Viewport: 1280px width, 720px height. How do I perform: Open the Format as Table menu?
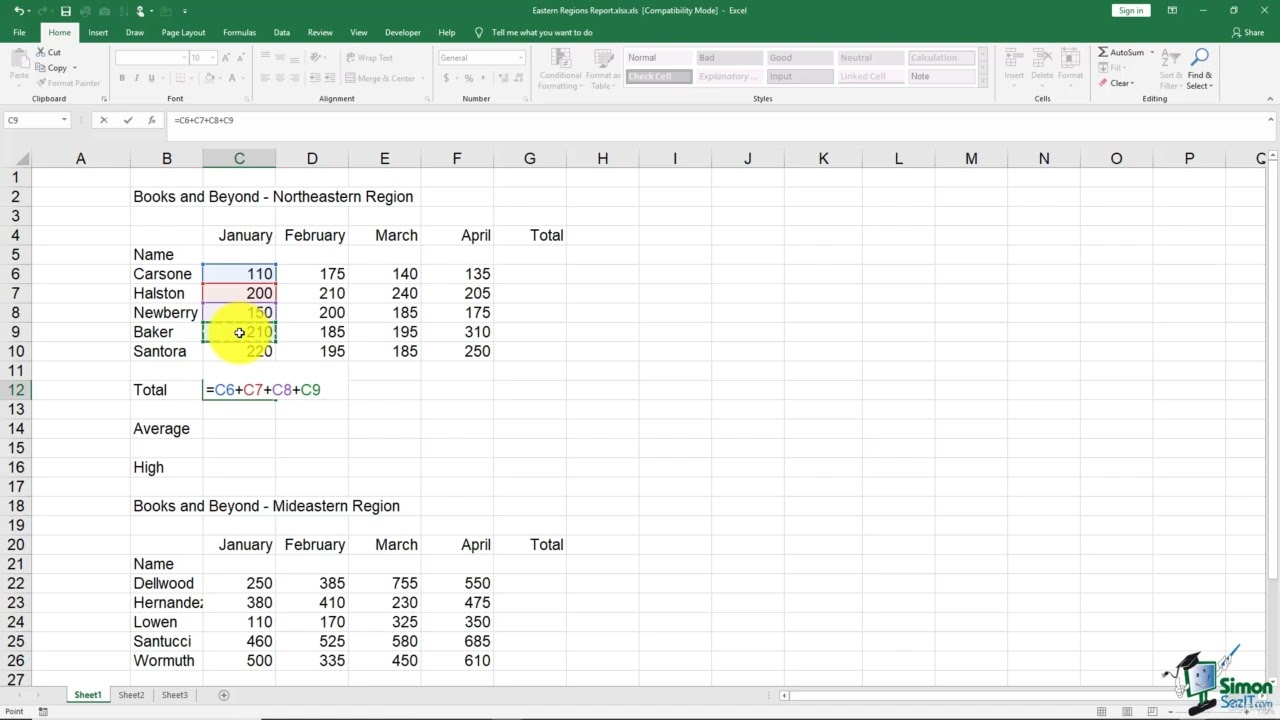pyautogui.click(x=603, y=68)
